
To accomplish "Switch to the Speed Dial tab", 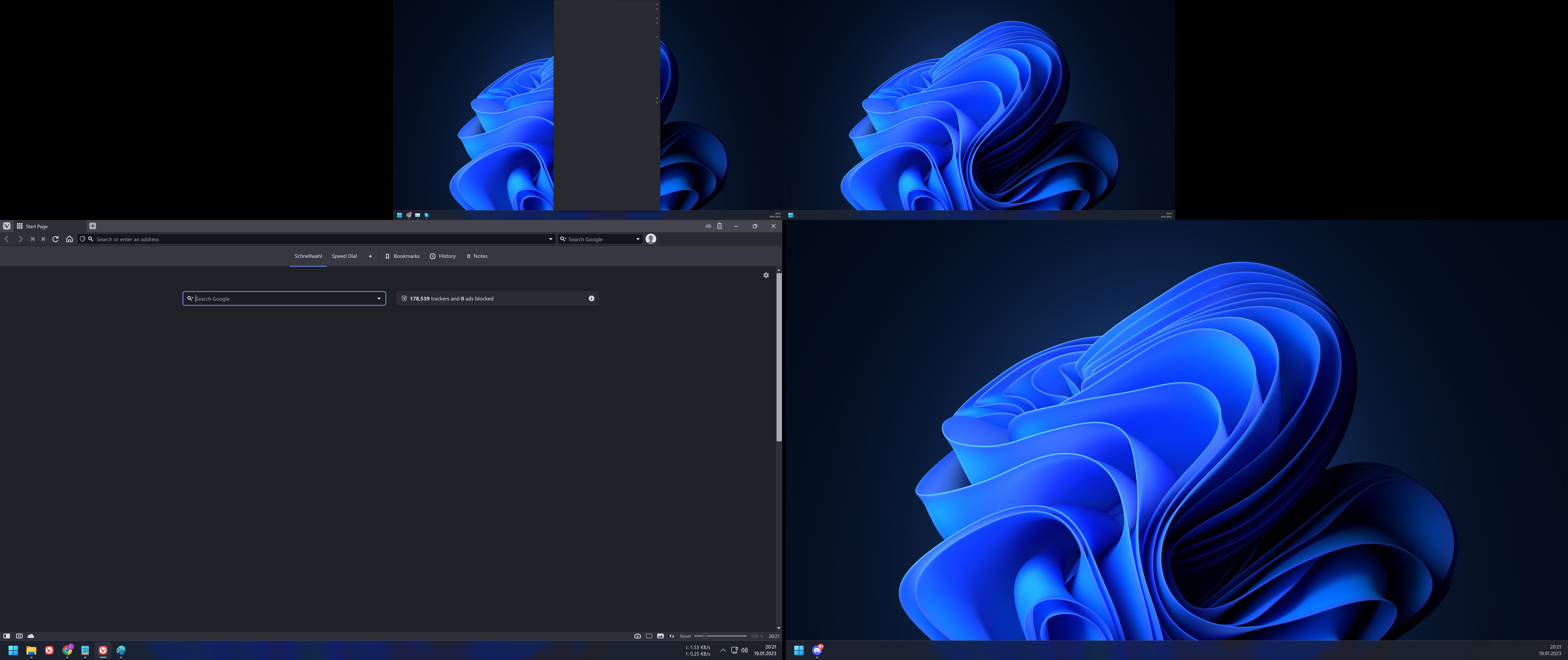I will tap(344, 256).
